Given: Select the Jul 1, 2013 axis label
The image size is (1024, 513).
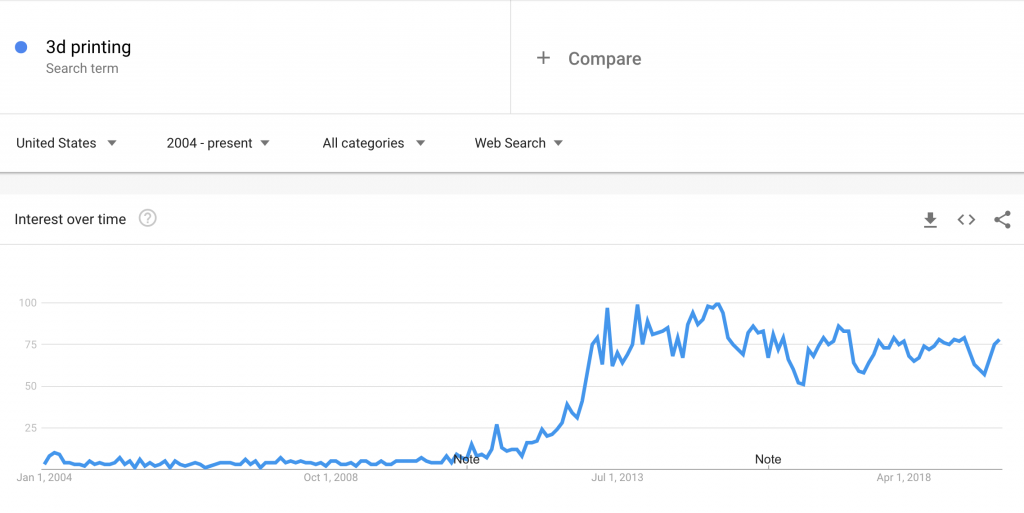Looking at the screenshot, I should [617, 478].
